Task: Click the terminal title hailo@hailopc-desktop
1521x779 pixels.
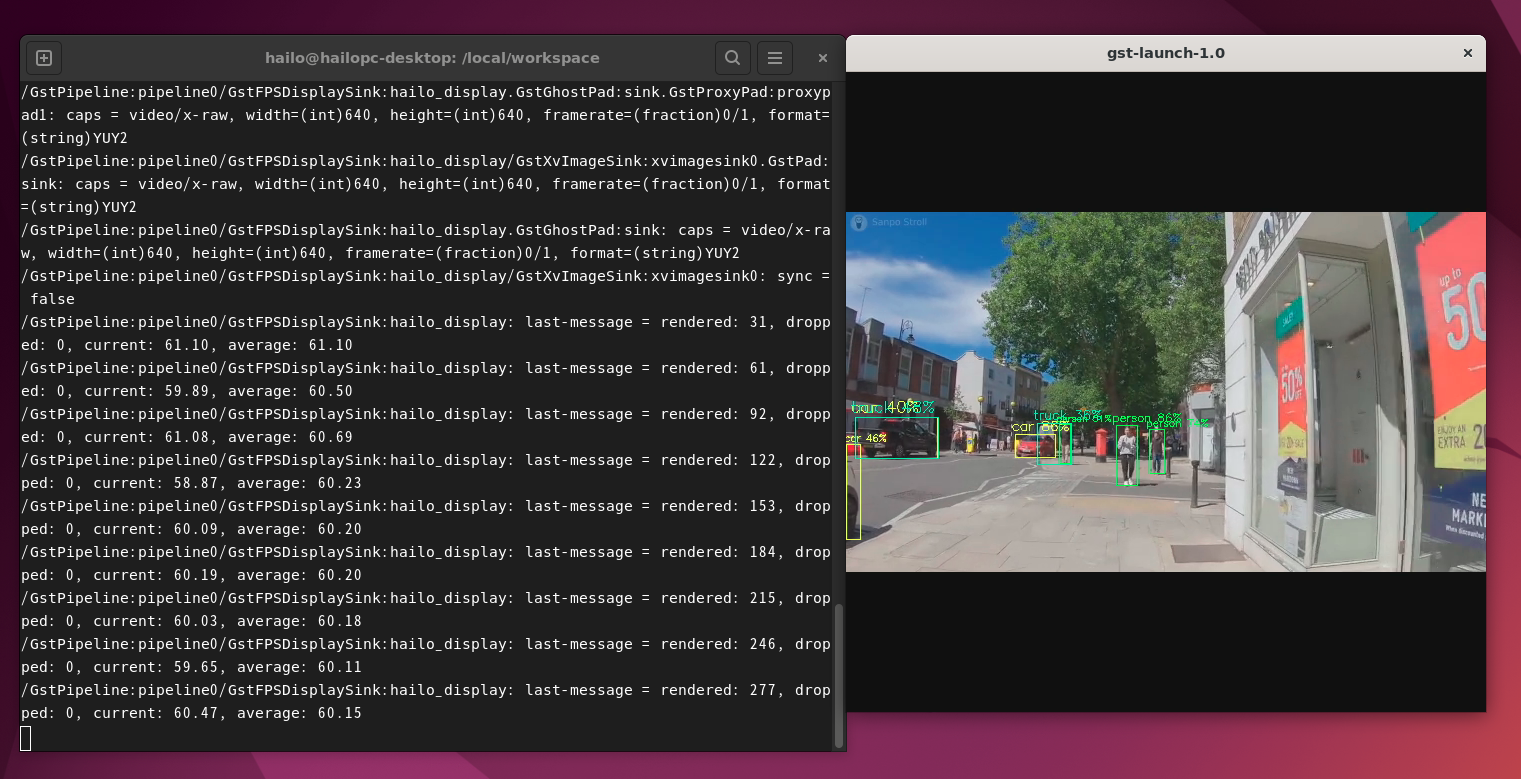Action: coord(432,58)
